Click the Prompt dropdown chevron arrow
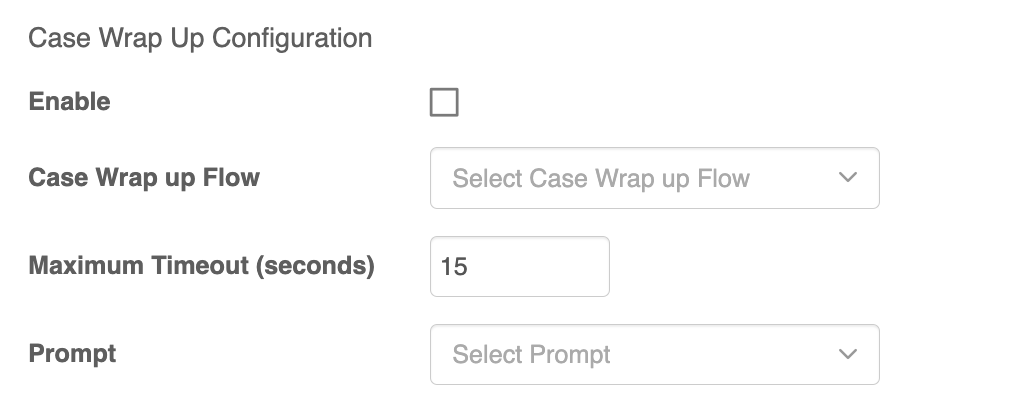The width and height of the screenshot is (1032, 416). [848, 354]
